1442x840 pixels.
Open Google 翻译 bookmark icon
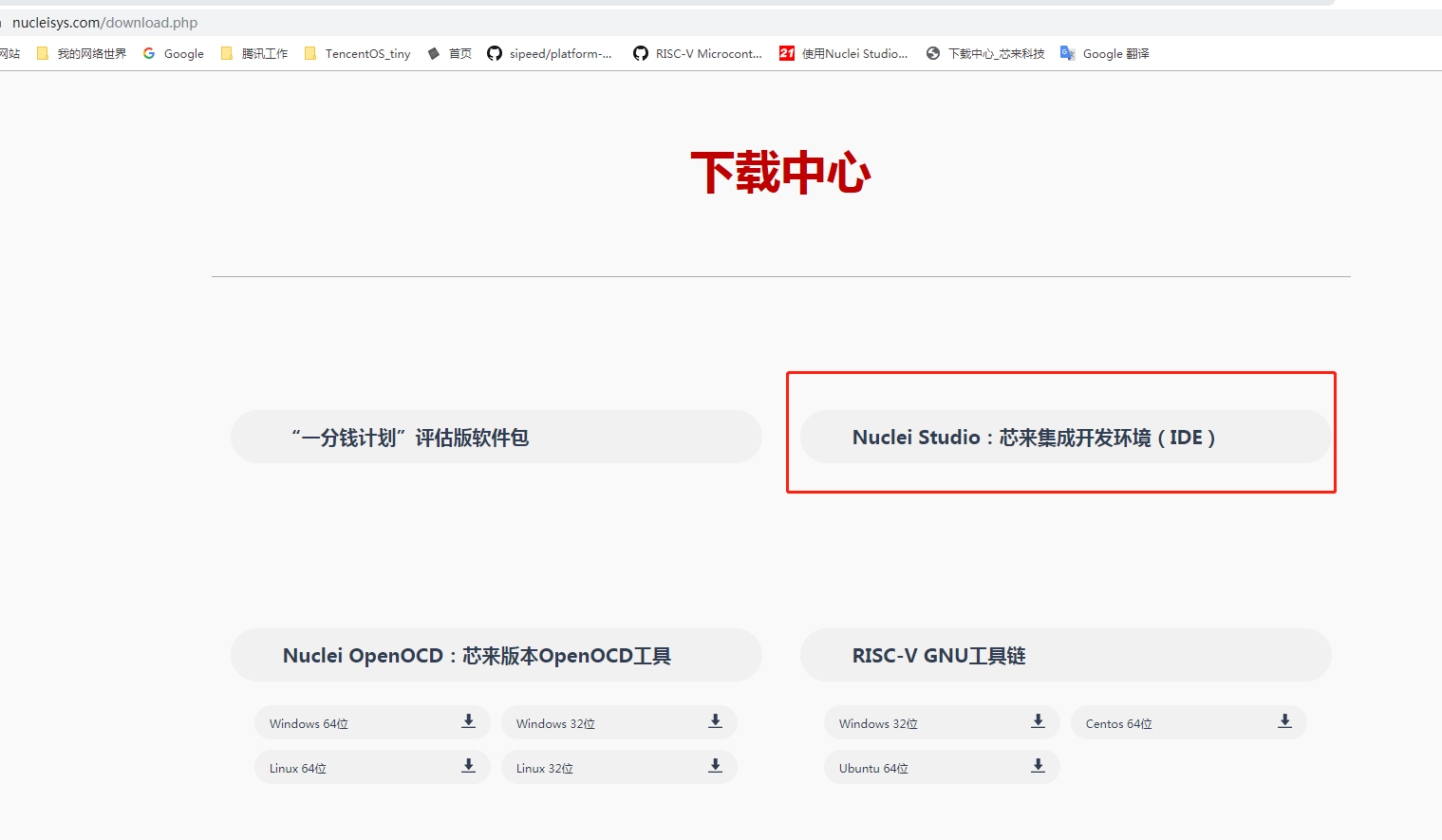pyautogui.click(x=1068, y=53)
